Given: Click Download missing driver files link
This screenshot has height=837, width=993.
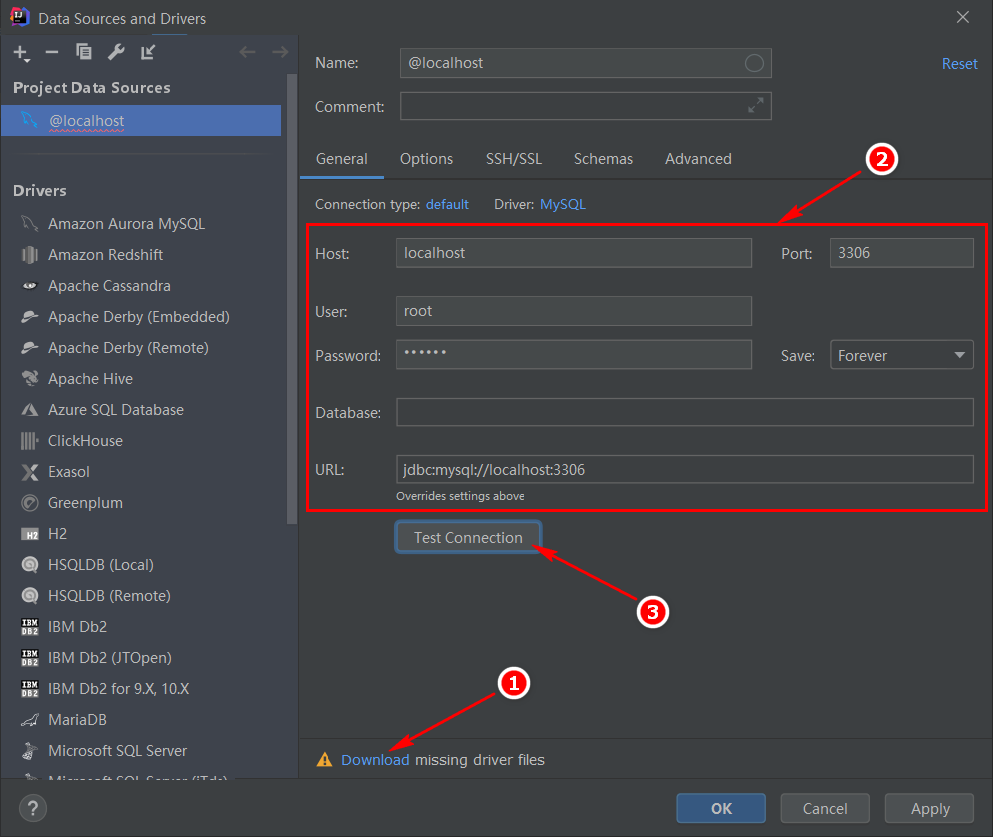Looking at the screenshot, I should [x=375, y=760].
